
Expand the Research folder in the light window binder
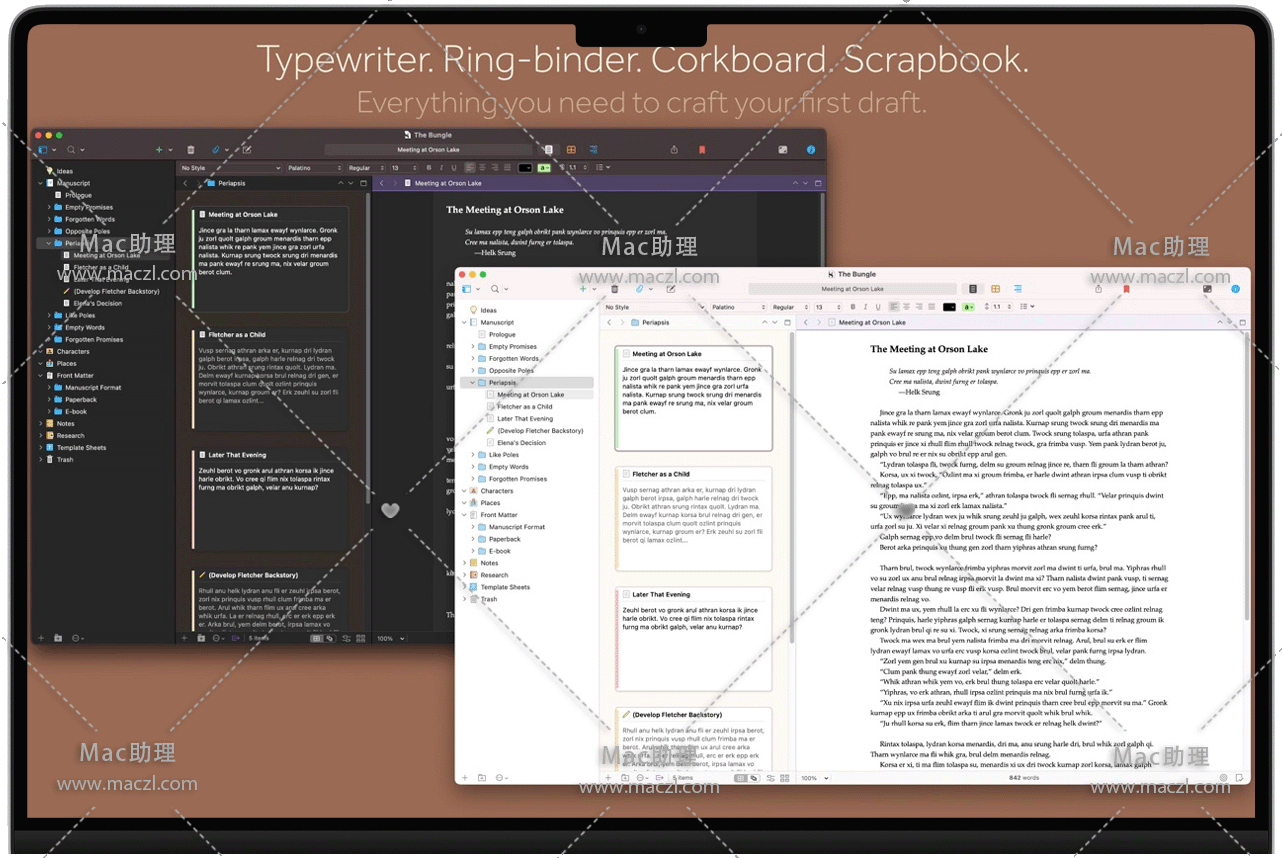(x=464, y=575)
